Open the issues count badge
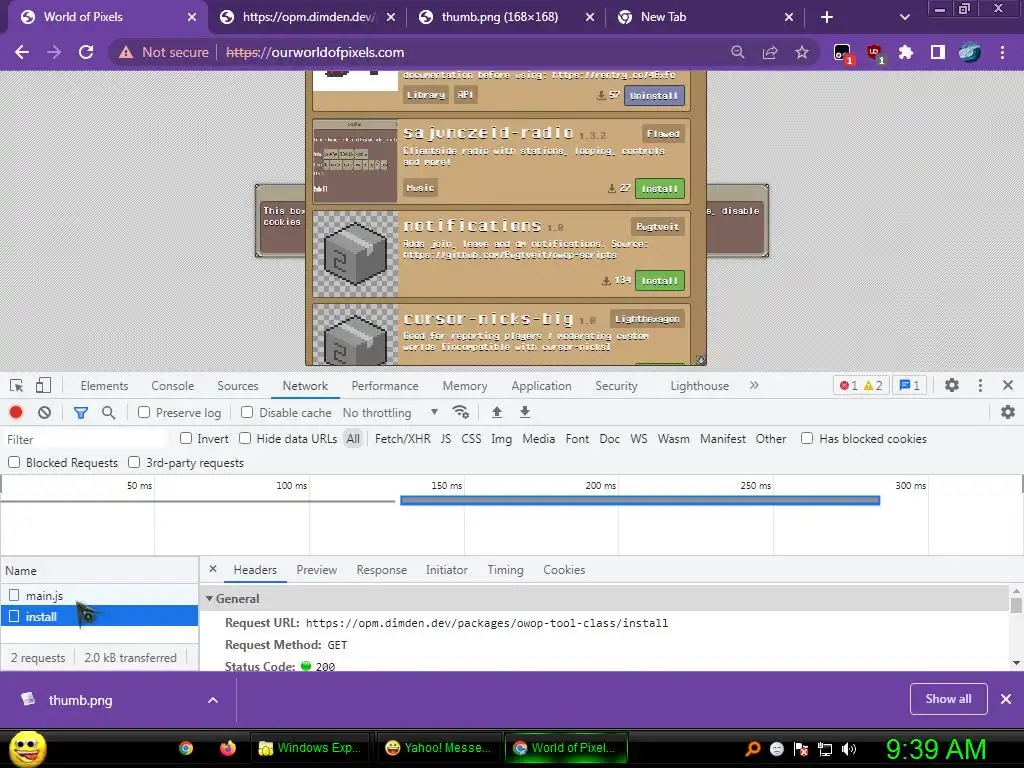 point(910,385)
